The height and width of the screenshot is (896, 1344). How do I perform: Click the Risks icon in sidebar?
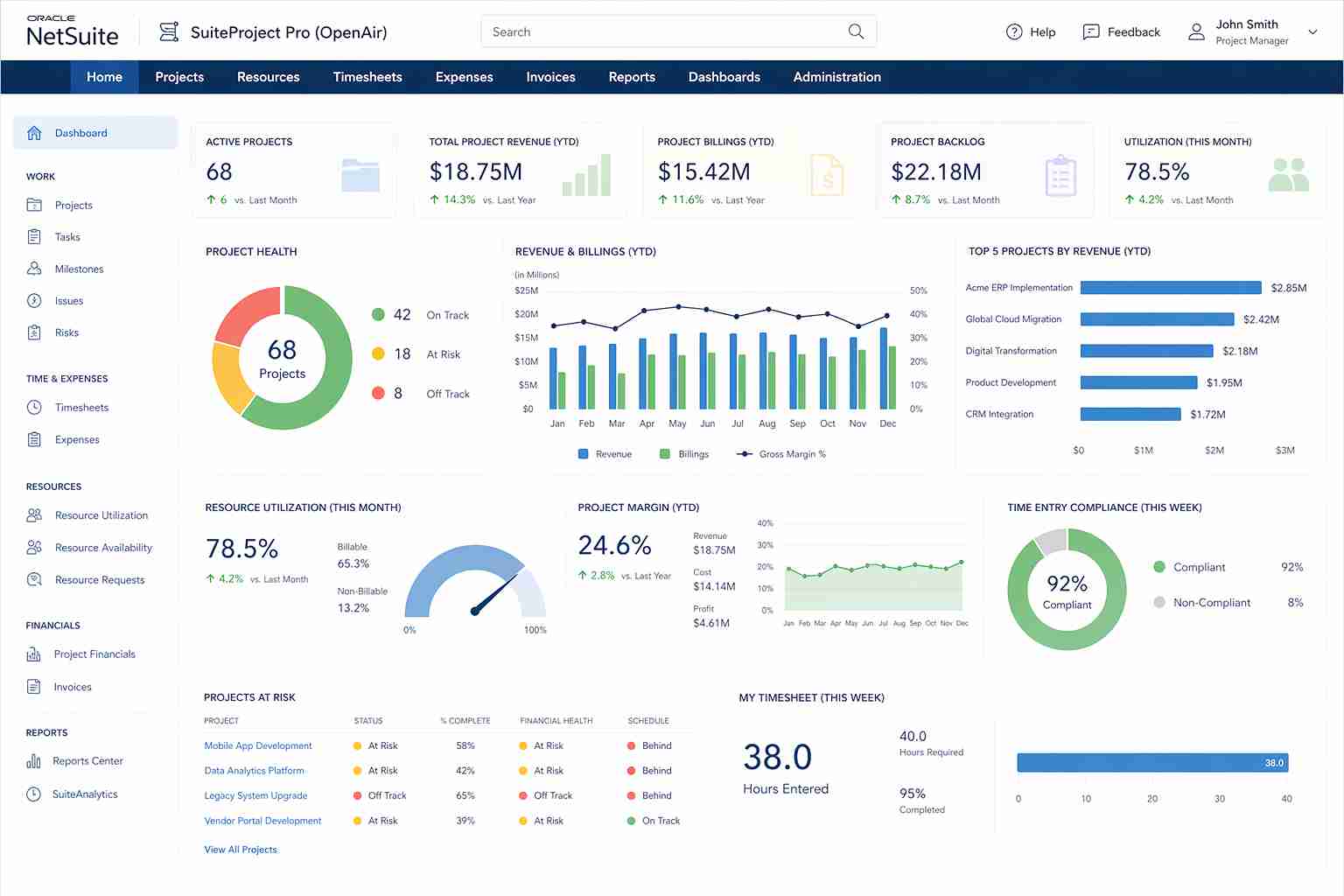(x=34, y=332)
